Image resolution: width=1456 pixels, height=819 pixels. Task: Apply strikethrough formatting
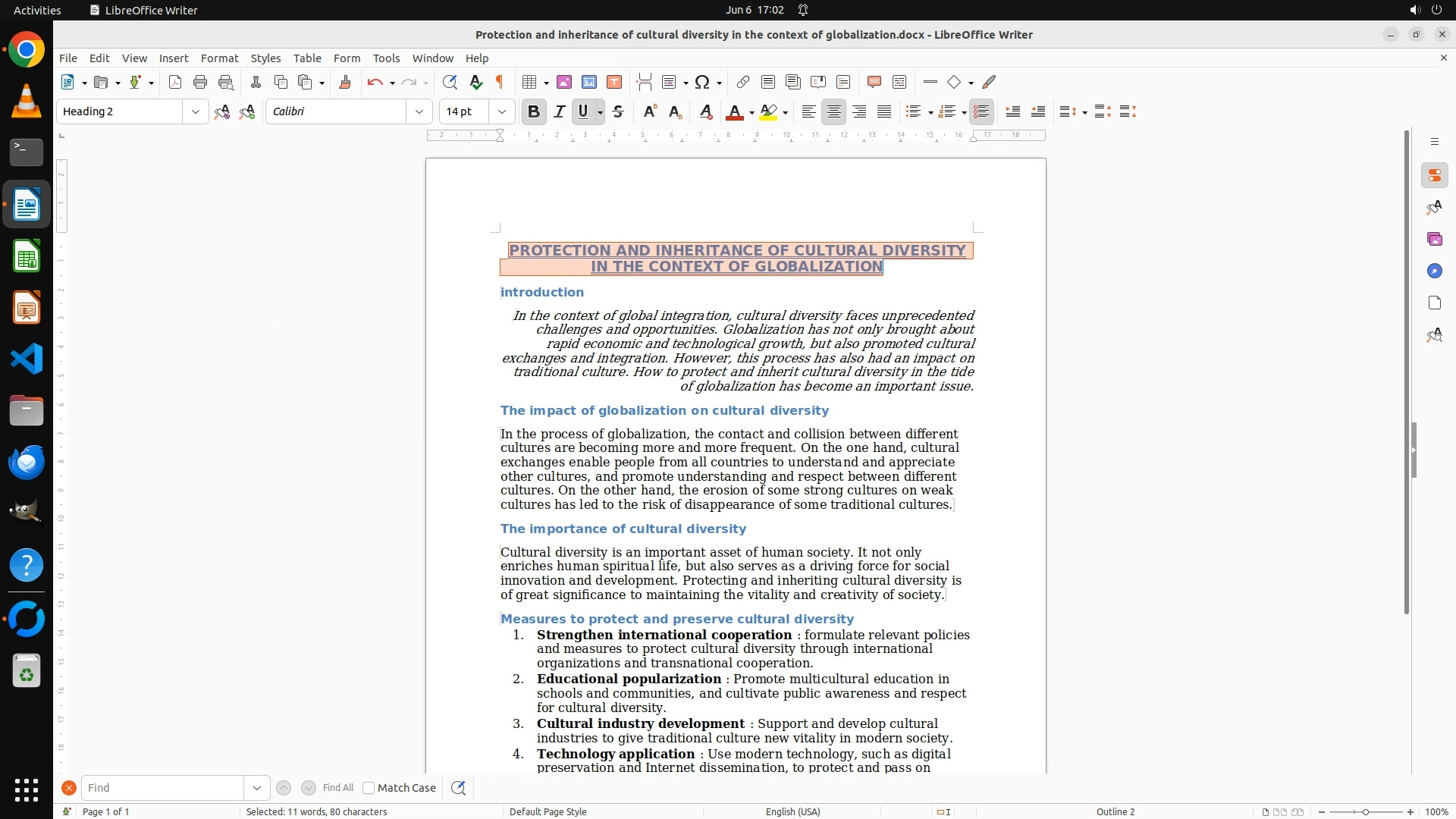[x=618, y=111]
